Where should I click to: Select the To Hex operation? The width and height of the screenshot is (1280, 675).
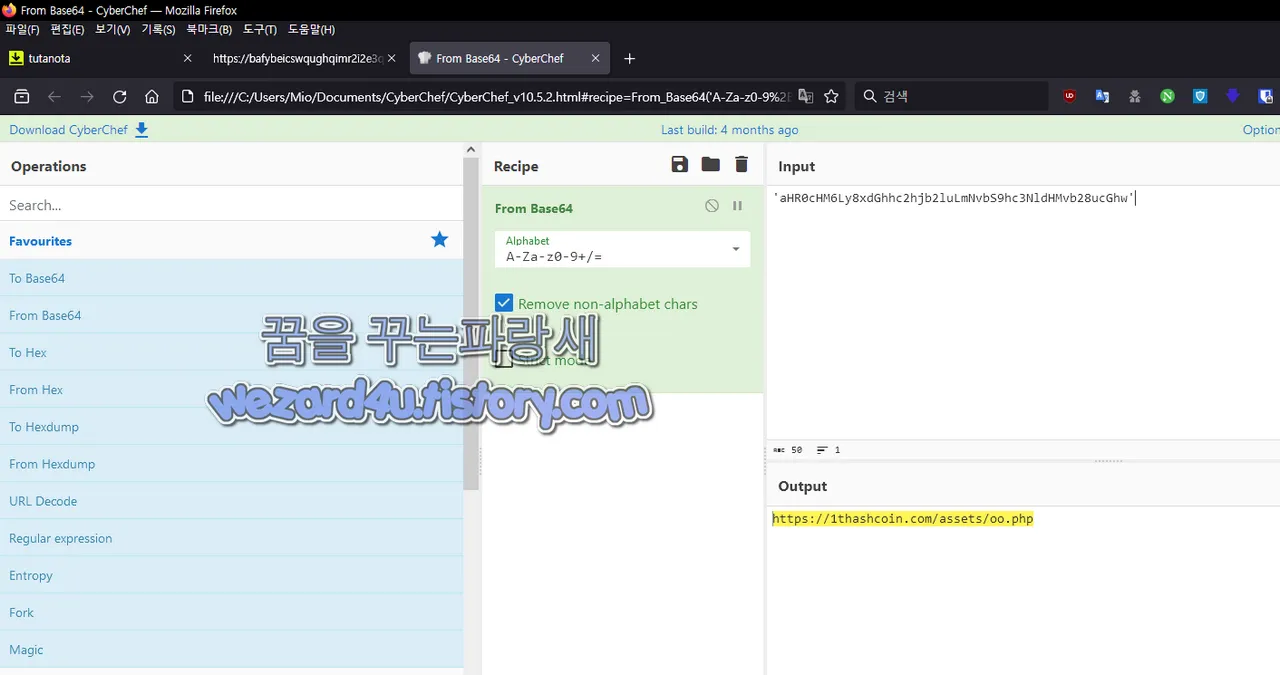click(x=231, y=352)
